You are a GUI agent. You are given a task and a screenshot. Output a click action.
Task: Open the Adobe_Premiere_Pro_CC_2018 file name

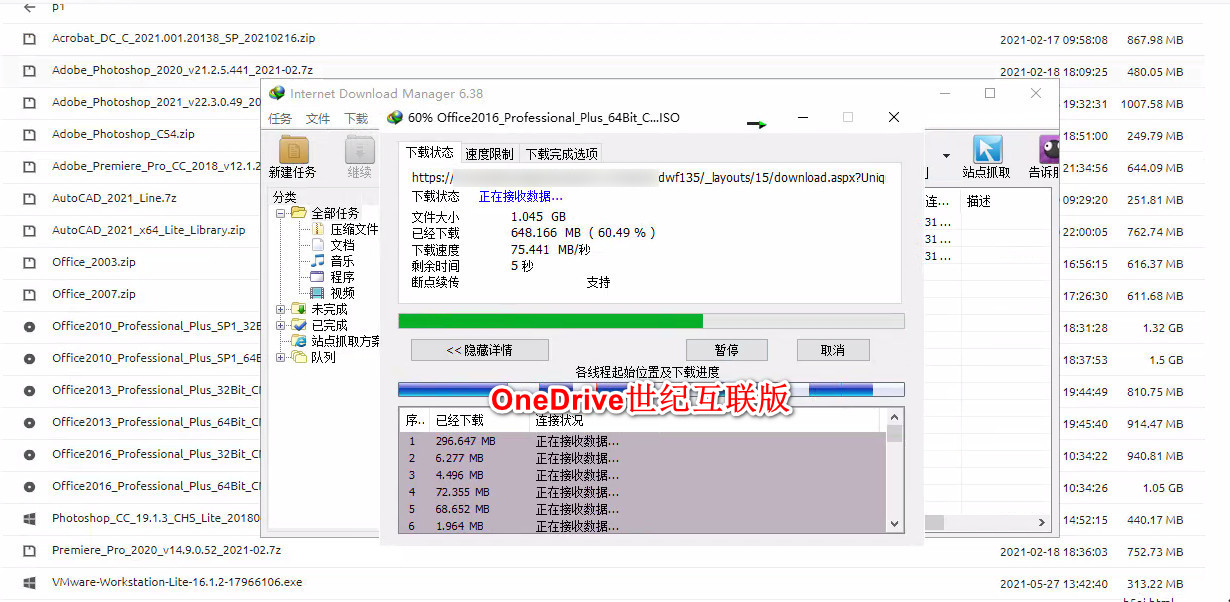156,166
